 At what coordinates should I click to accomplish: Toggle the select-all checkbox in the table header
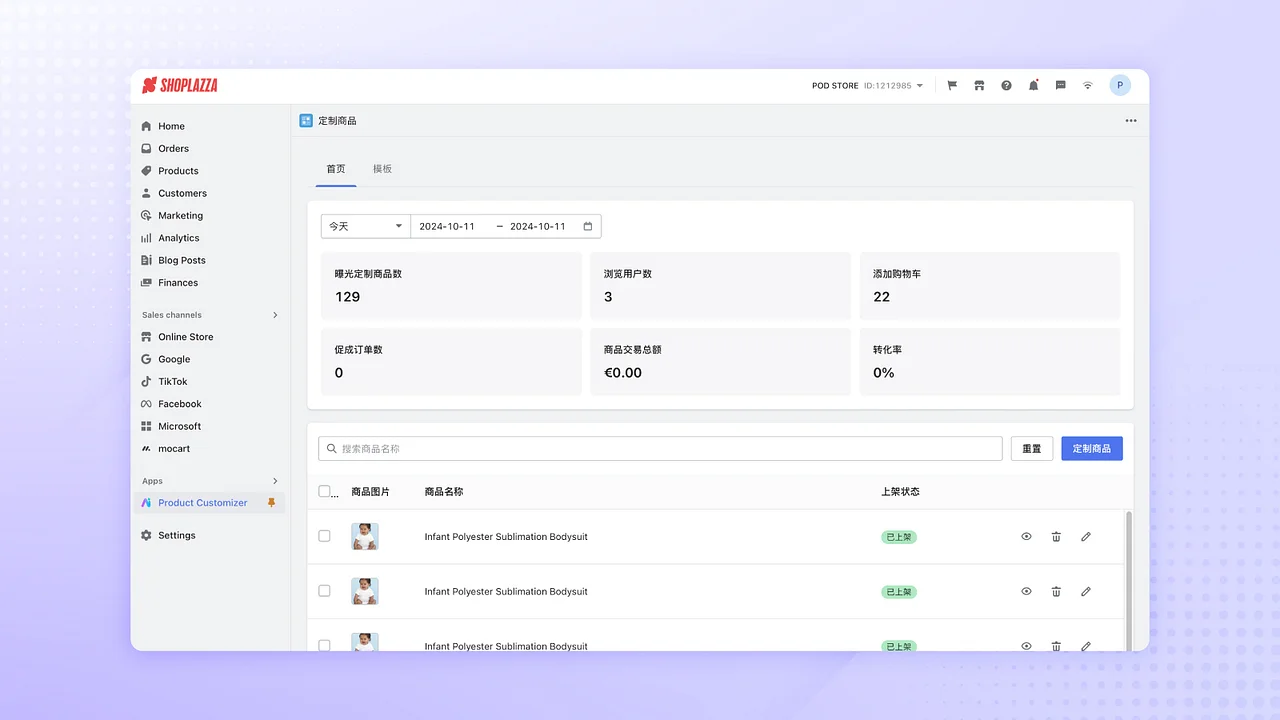tap(324, 491)
